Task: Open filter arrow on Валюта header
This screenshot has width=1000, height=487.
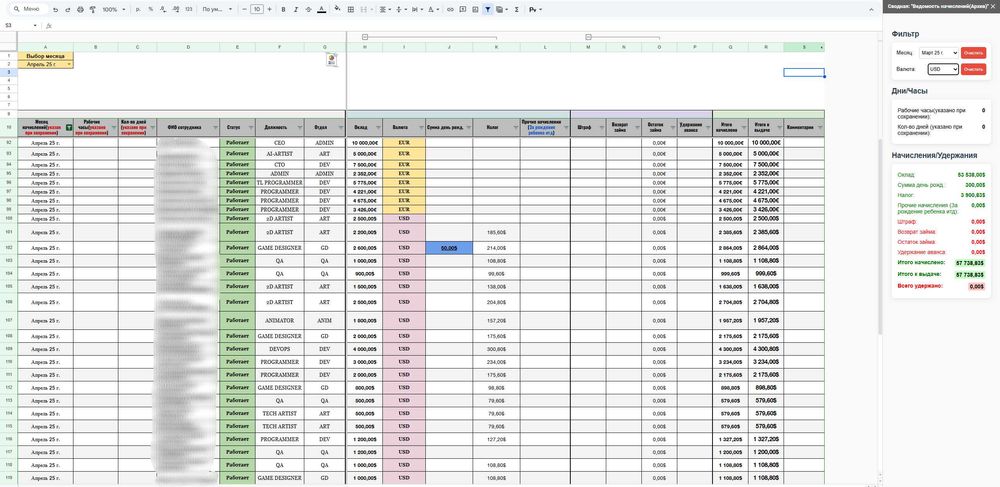Action: point(422,128)
